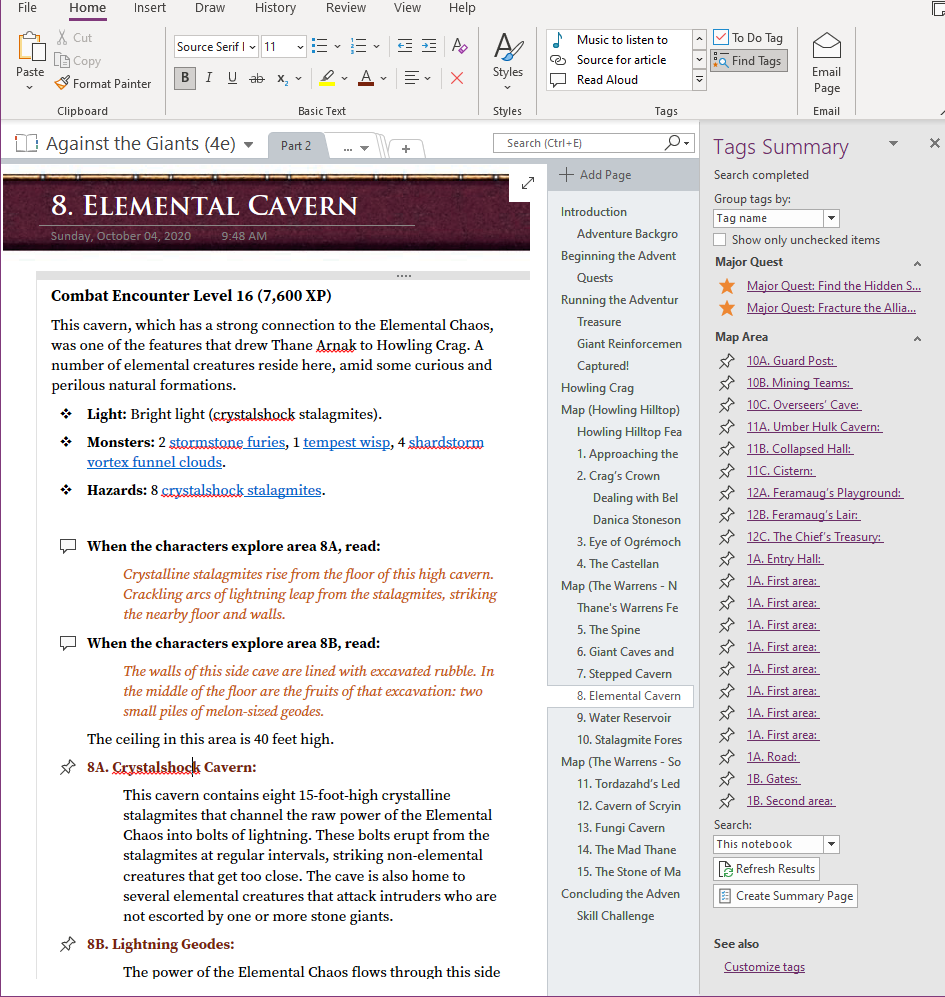Click the yellow text highlight color button
The width and height of the screenshot is (945, 997).
328,78
